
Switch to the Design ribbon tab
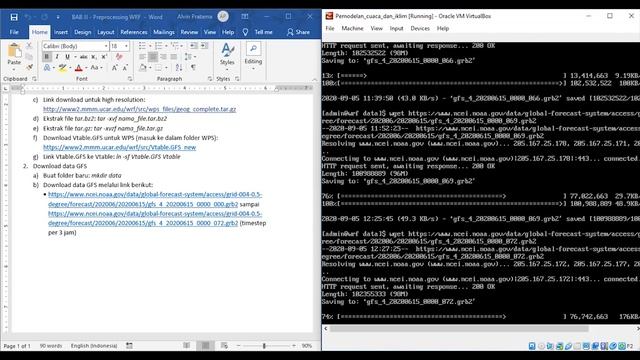click(83, 32)
